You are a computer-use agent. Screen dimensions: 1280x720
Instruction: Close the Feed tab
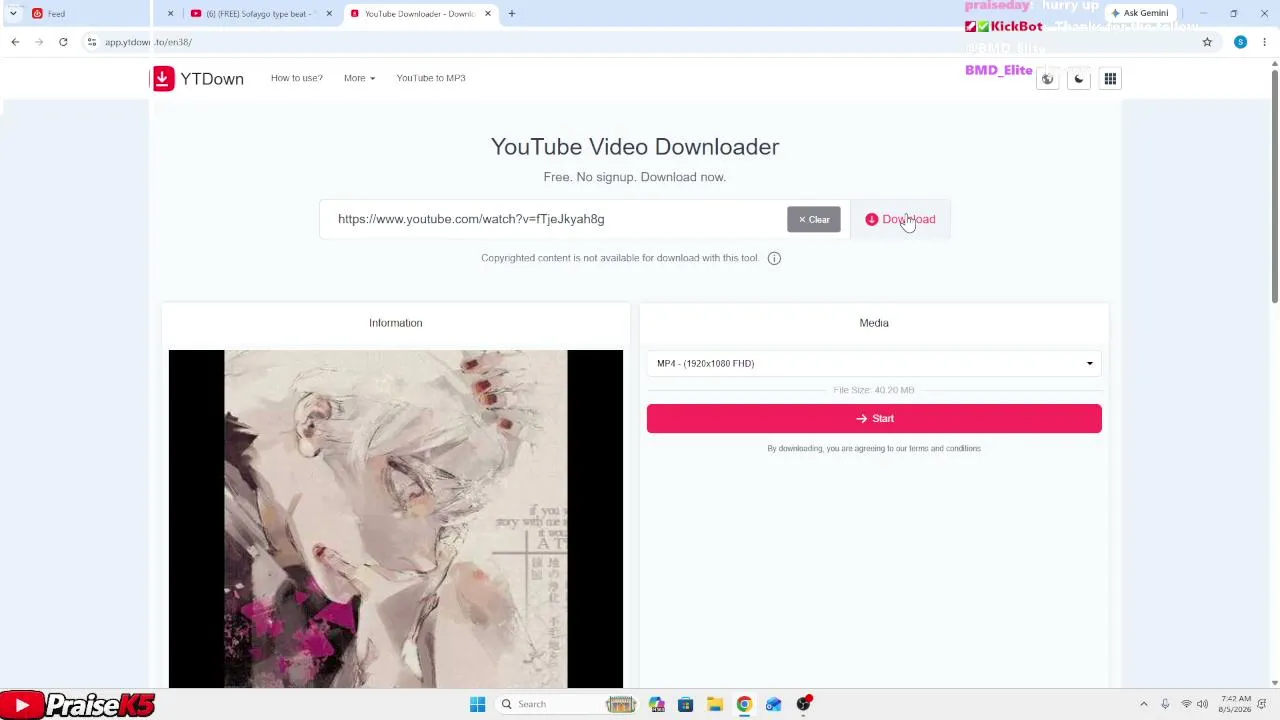[170, 14]
